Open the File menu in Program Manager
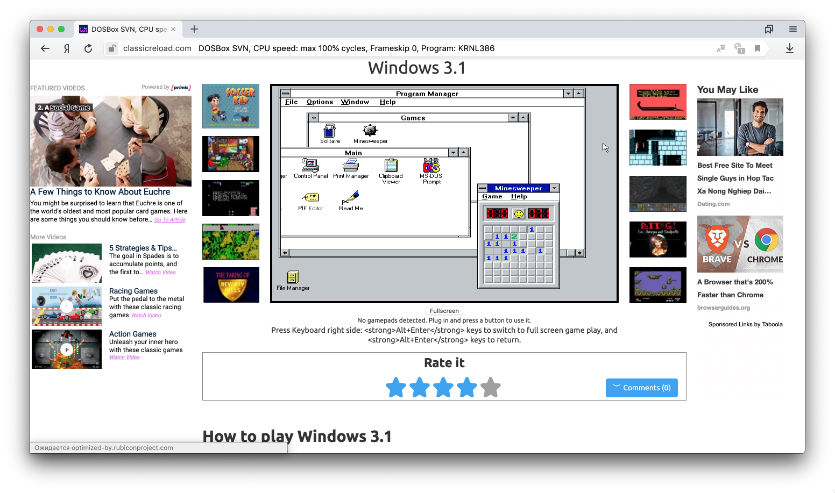Viewport: 835px width, 493px height. (x=291, y=102)
